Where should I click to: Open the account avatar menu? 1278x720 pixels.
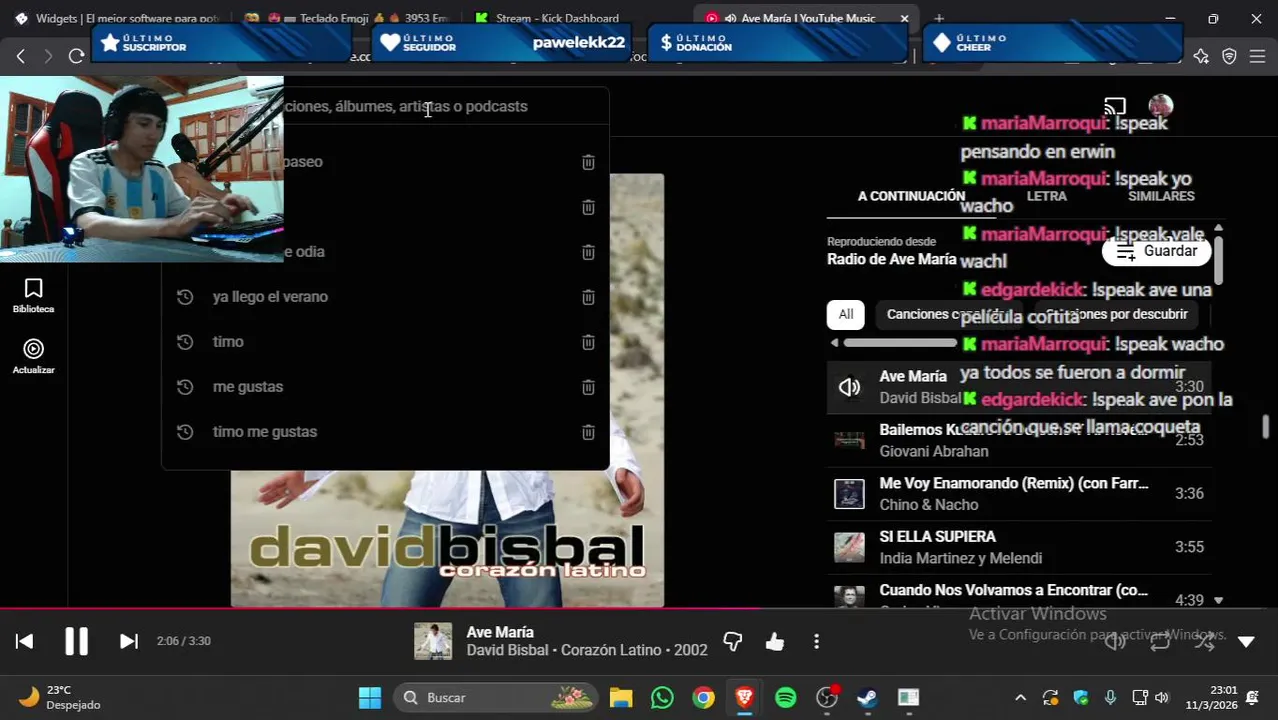pyautogui.click(x=1160, y=106)
